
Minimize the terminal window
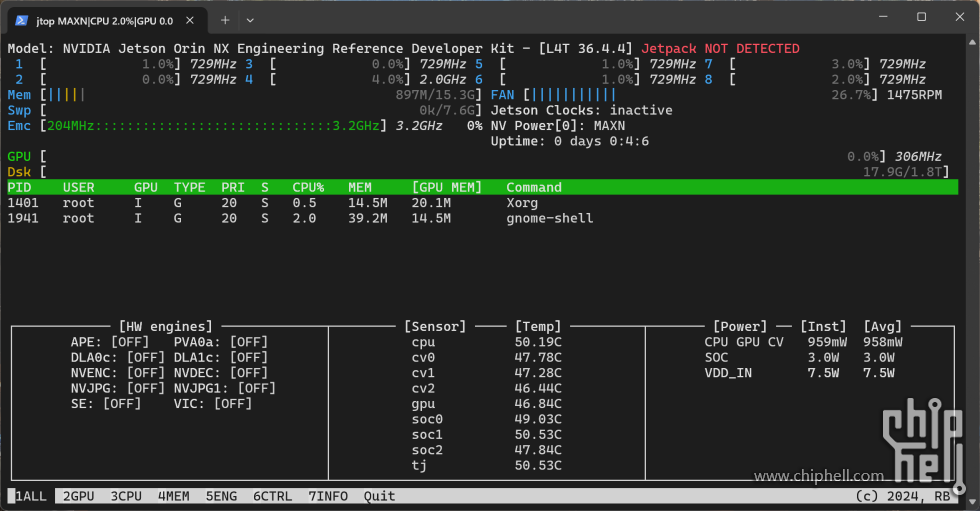point(883,17)
